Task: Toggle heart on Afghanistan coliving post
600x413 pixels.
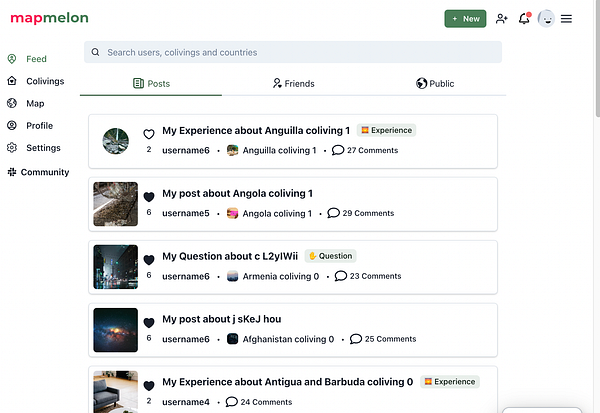Action: click(x=149, y=323)
